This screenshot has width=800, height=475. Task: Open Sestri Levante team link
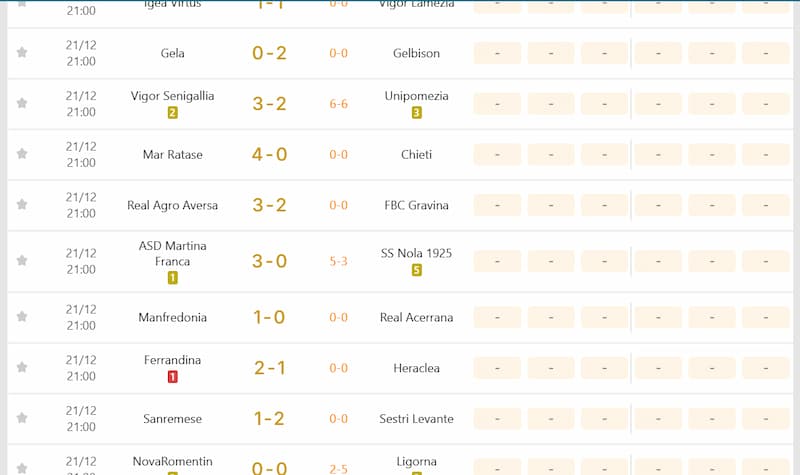click(x=416, y=418)
